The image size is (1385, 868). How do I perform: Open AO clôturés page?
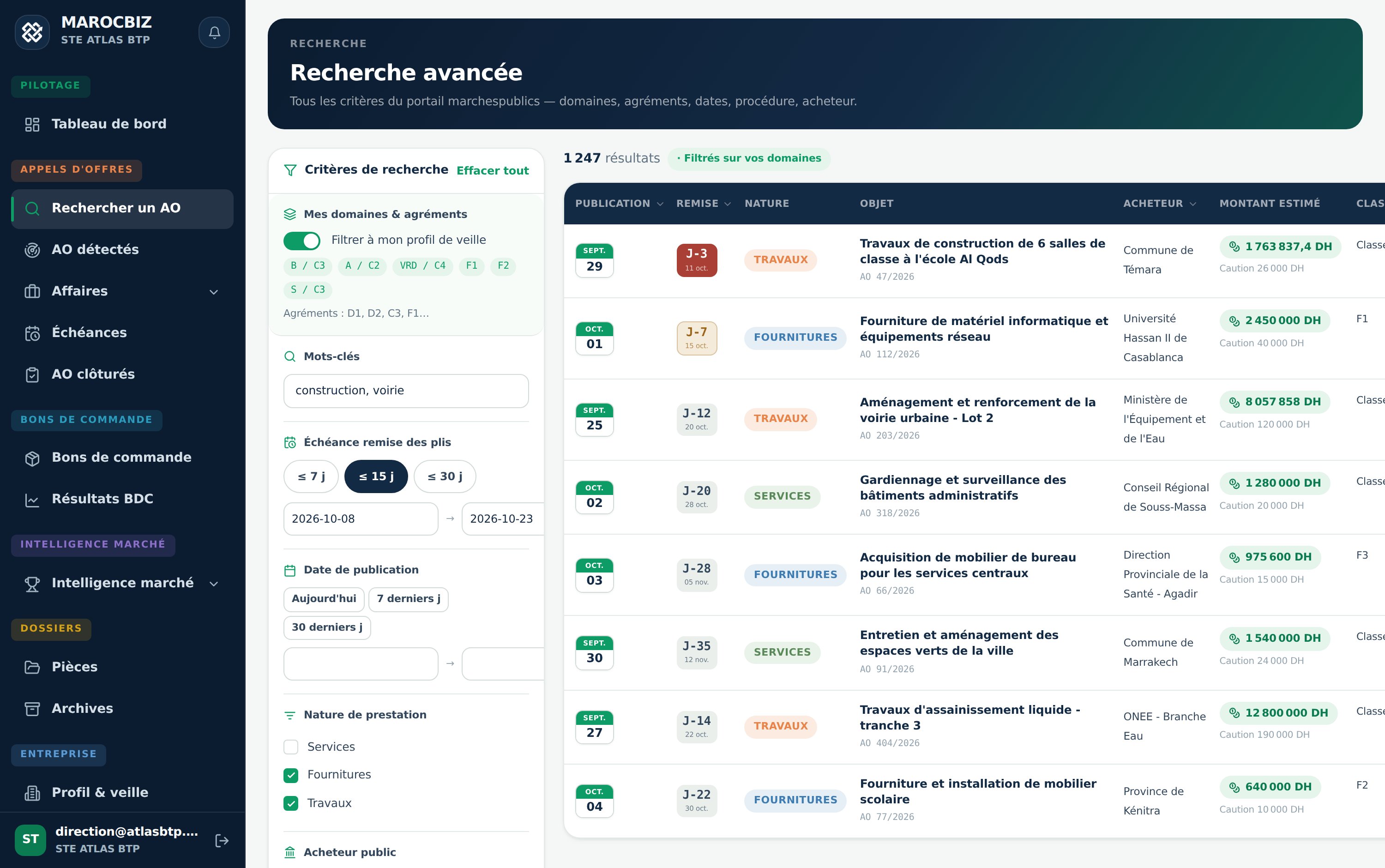pyautogui.click(x=122, y=374)
